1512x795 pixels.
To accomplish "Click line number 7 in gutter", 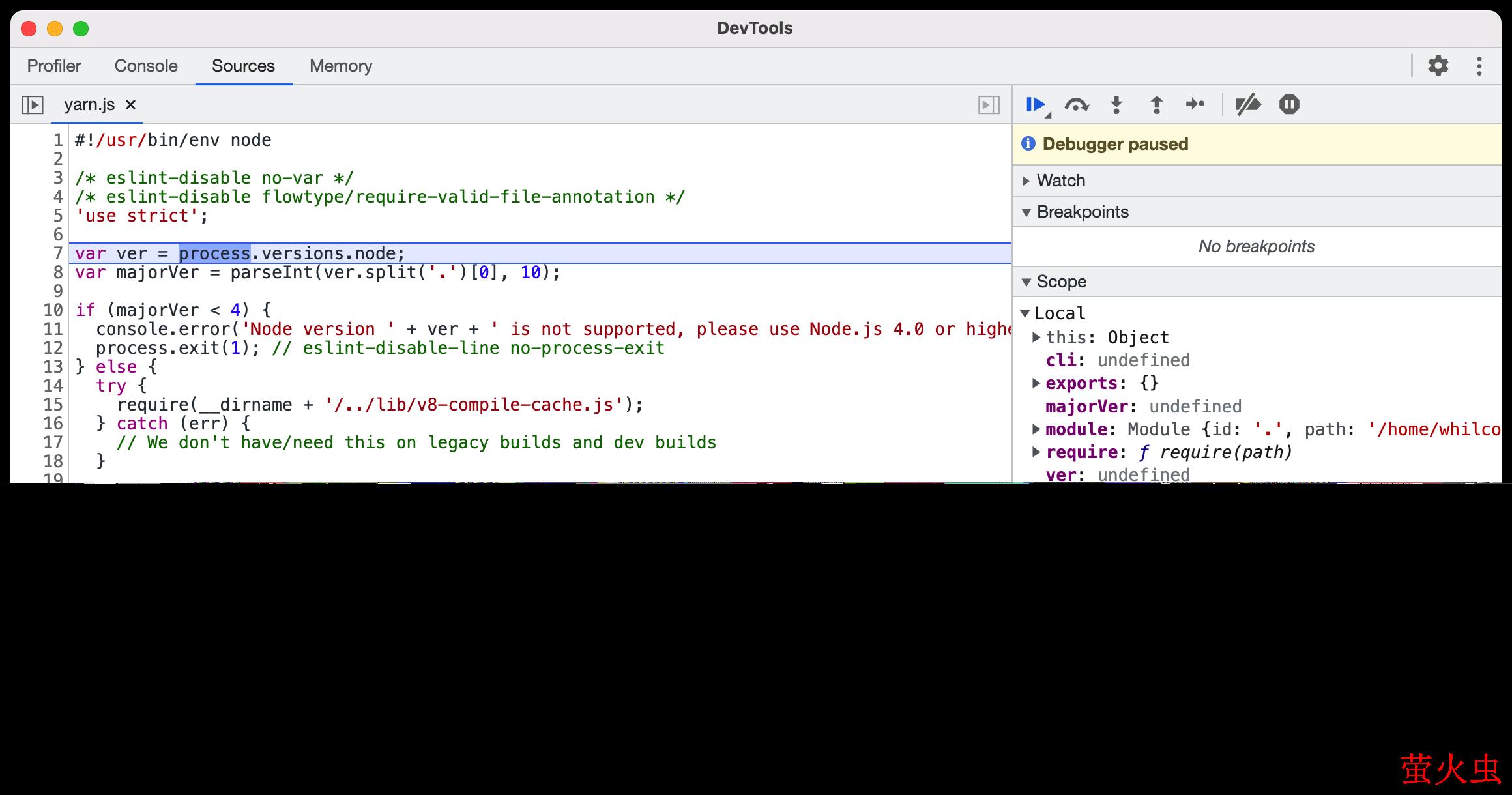I will (x=58, y=253).
